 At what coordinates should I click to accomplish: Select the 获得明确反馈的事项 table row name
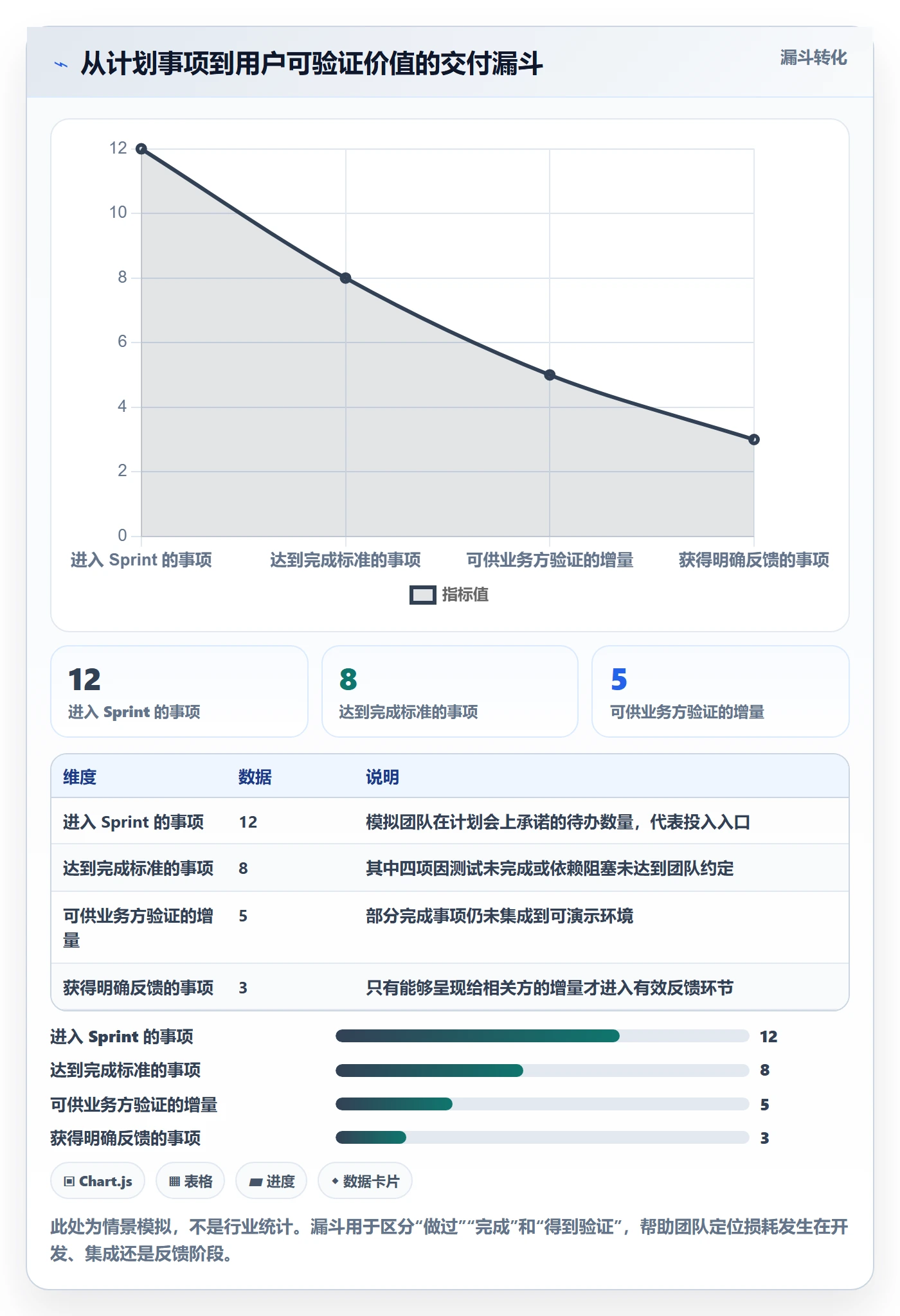click(138, 988)
